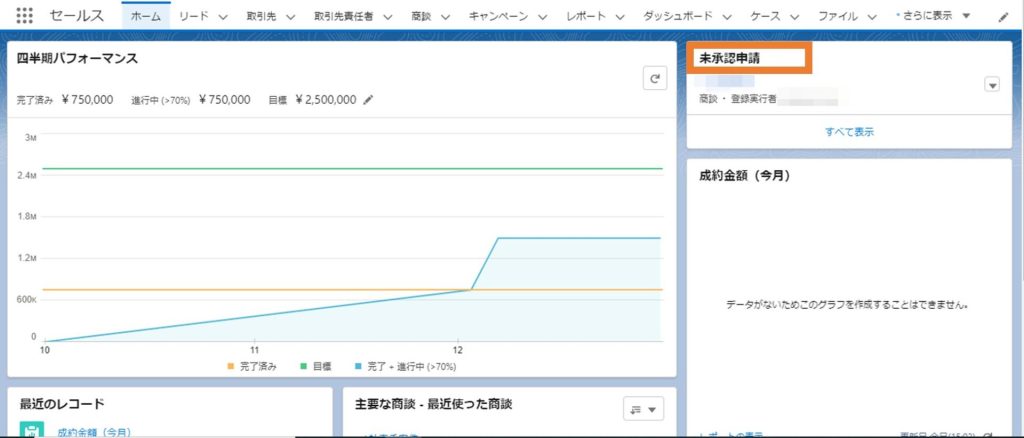Image resolution: width=1024 pixels, height=438 pixels.
Task: Open the レポート tab
Action: pos(586,17)
